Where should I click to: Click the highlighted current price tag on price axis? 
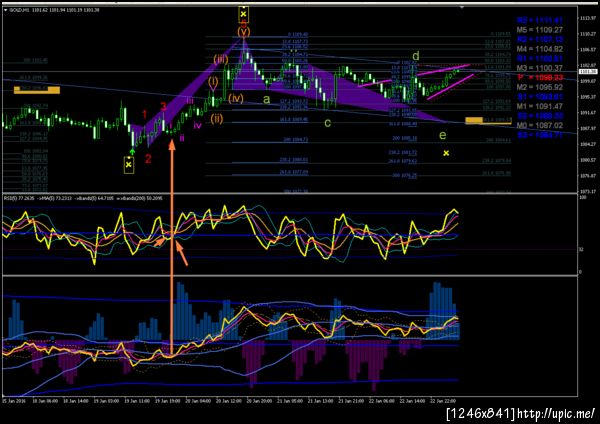click(589, 72)
